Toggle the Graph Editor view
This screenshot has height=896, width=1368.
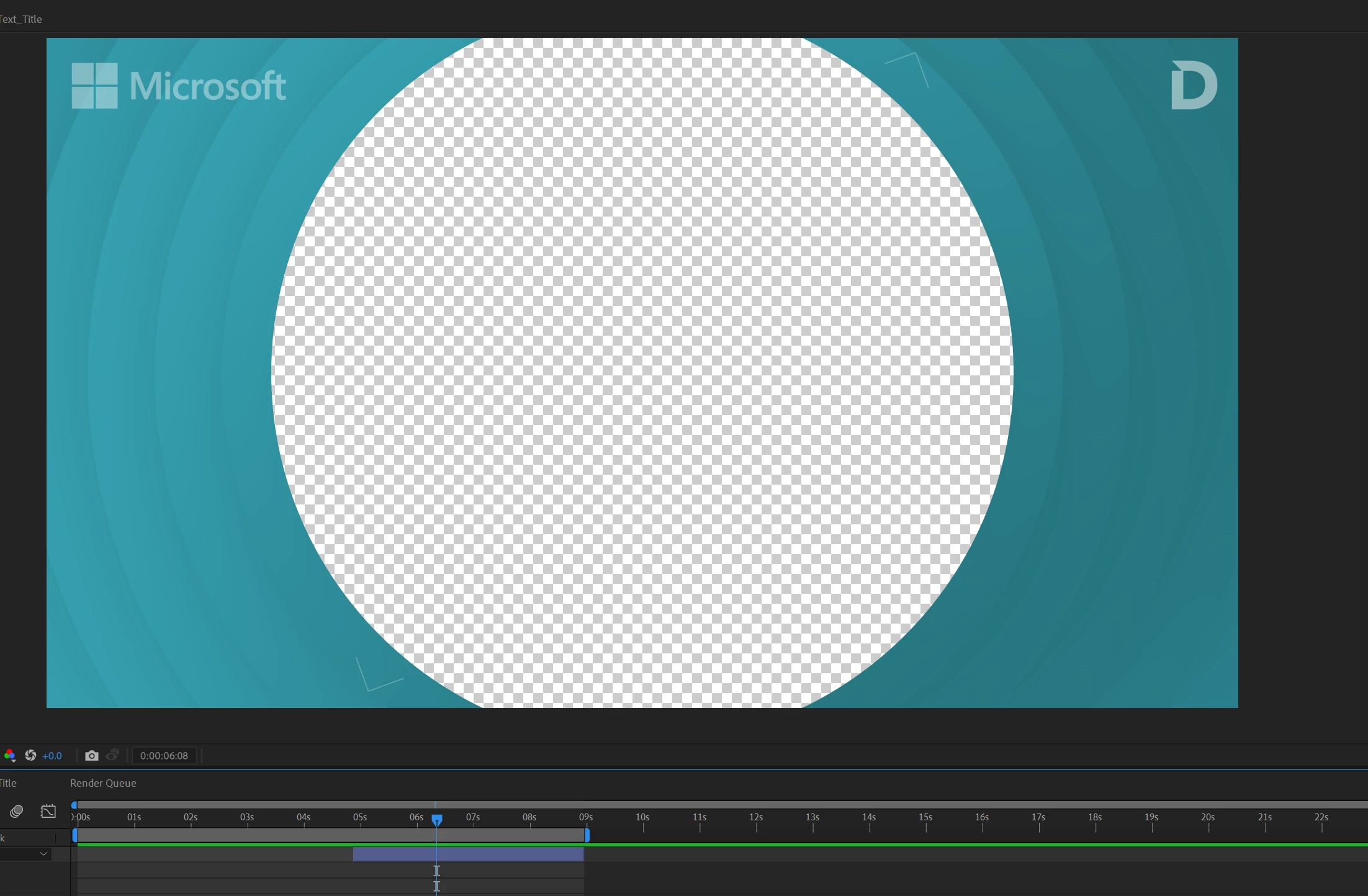click(x=48, y=812)
